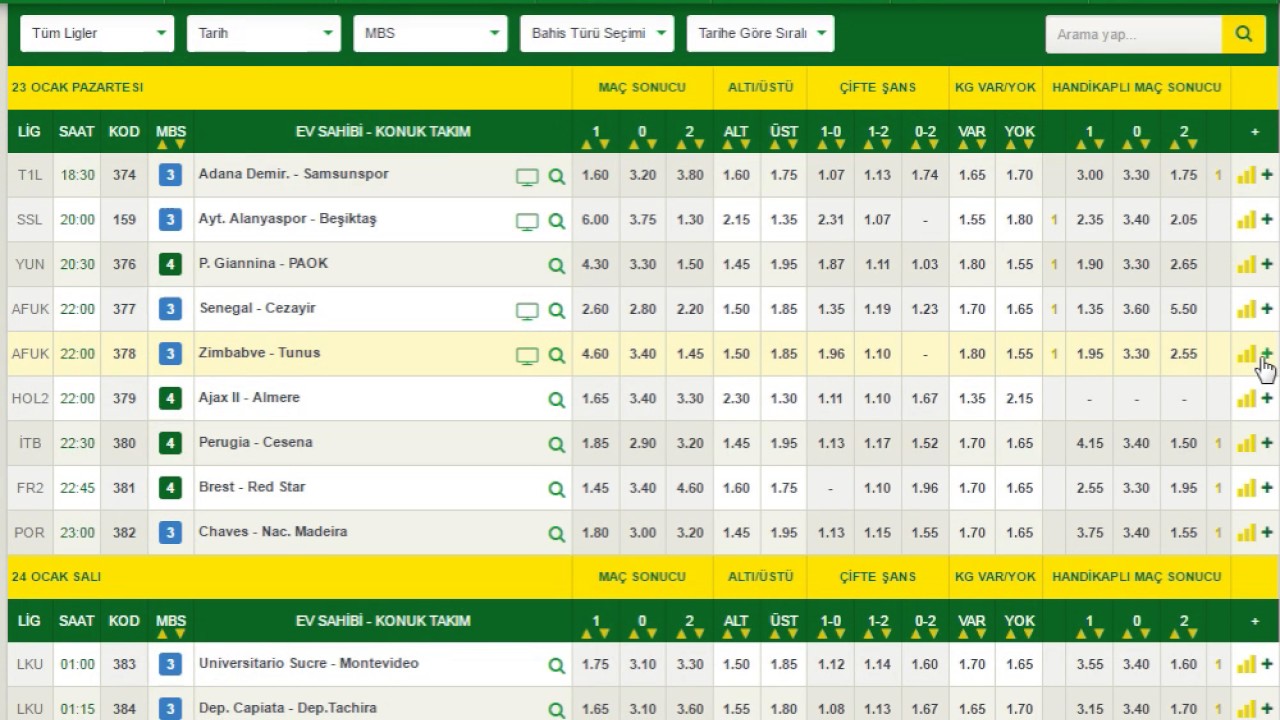Image resolution: width=1280 pixels, height=720 pixels.
Task: Click the 24 OCAK SALI date header
Action: point(56,576)
